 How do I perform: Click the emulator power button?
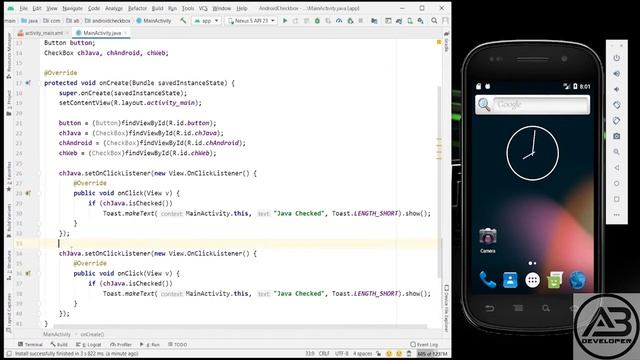(x=616, y=58)
